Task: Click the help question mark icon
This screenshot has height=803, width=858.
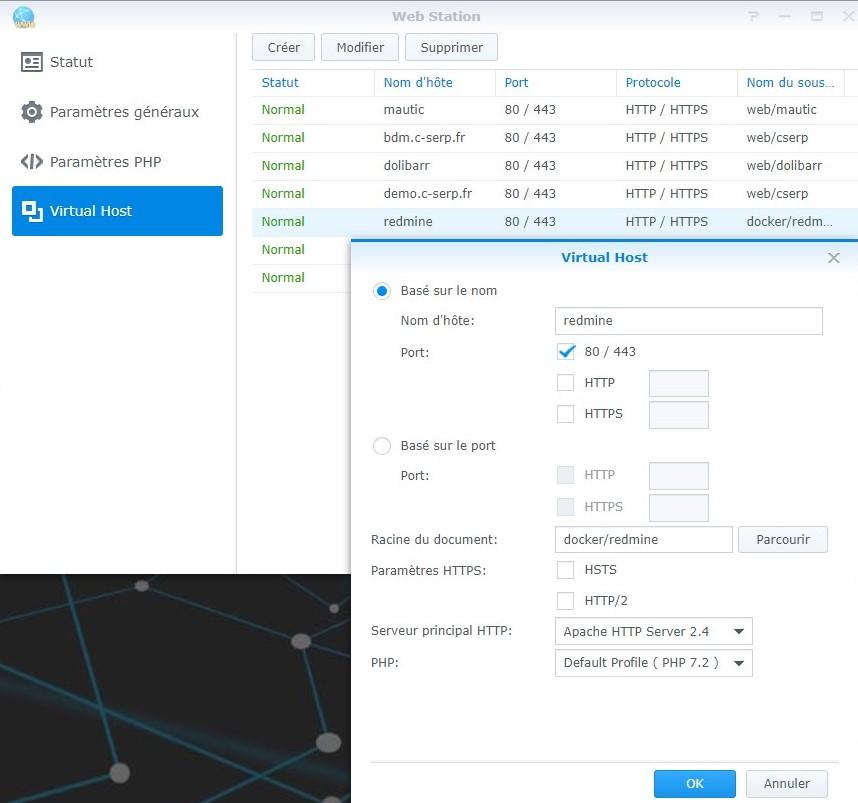Action: (x=753, y=16)
